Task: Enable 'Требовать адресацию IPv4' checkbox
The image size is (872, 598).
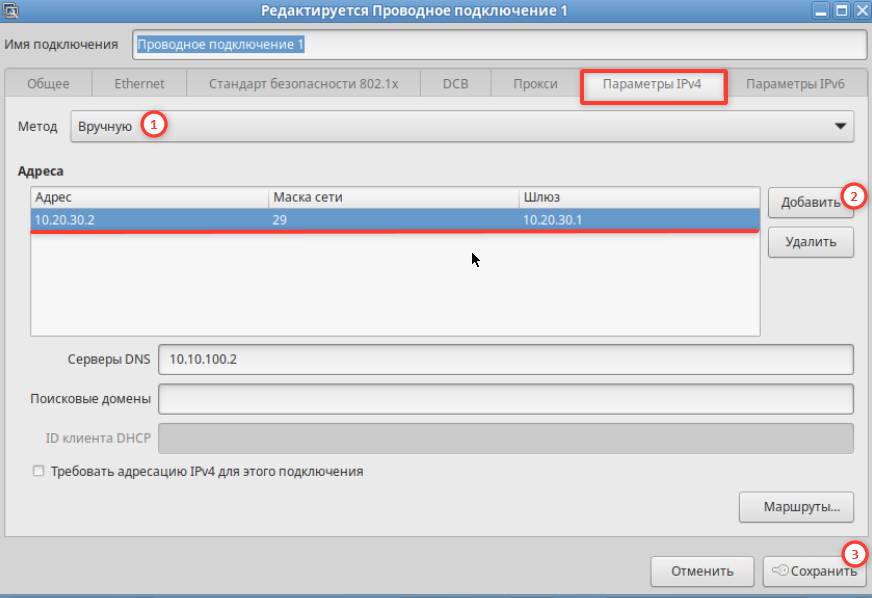Action: 38,471
